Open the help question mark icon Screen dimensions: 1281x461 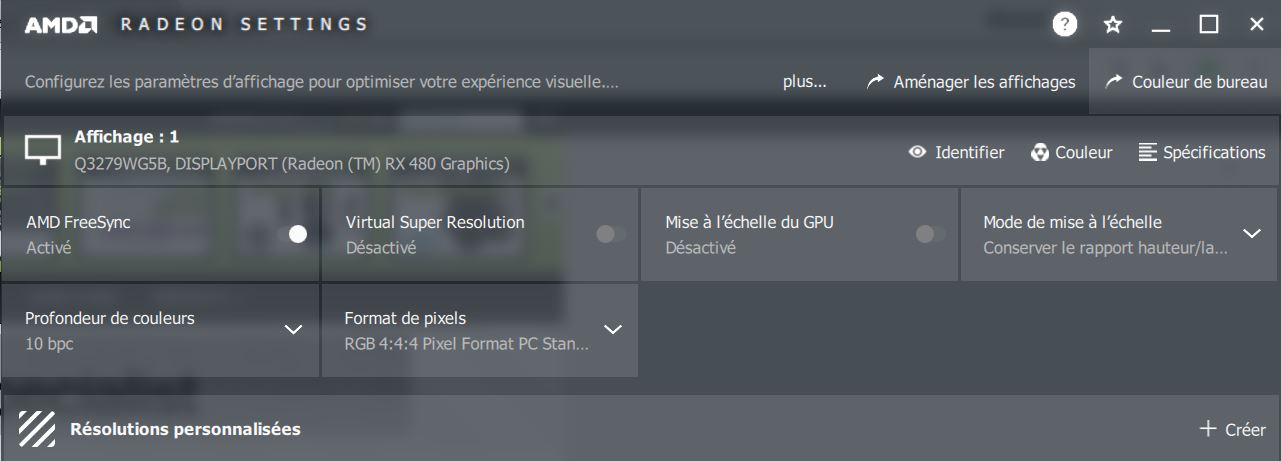tap(1065, 25)
